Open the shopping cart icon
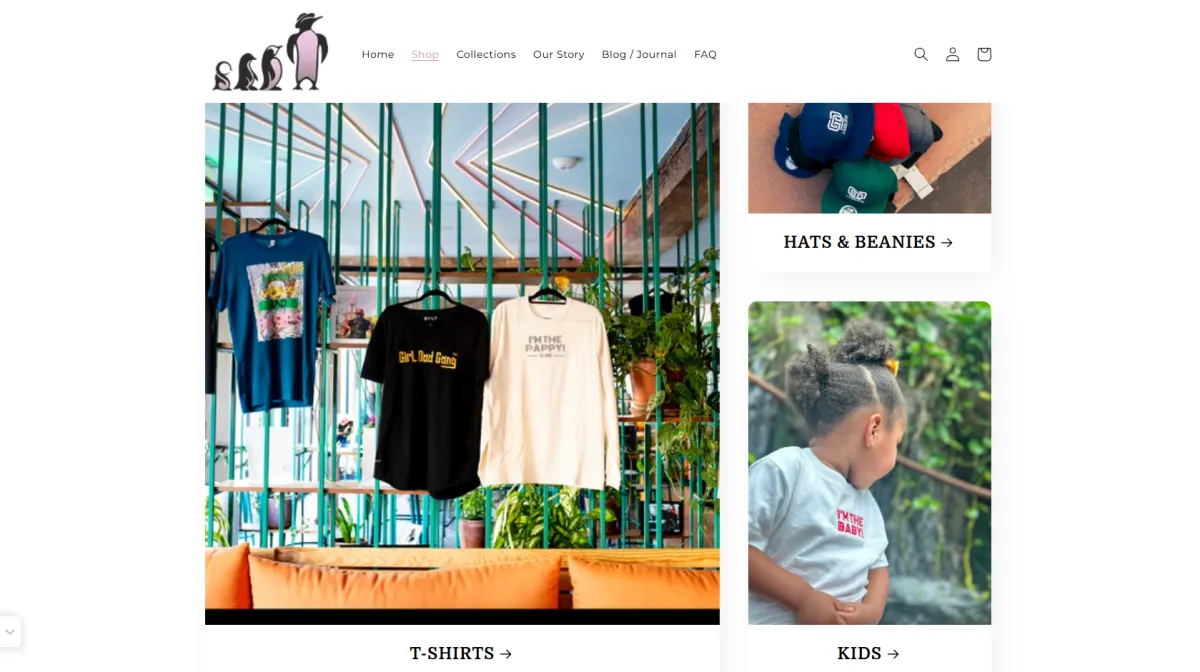 [x=984, y=54]
